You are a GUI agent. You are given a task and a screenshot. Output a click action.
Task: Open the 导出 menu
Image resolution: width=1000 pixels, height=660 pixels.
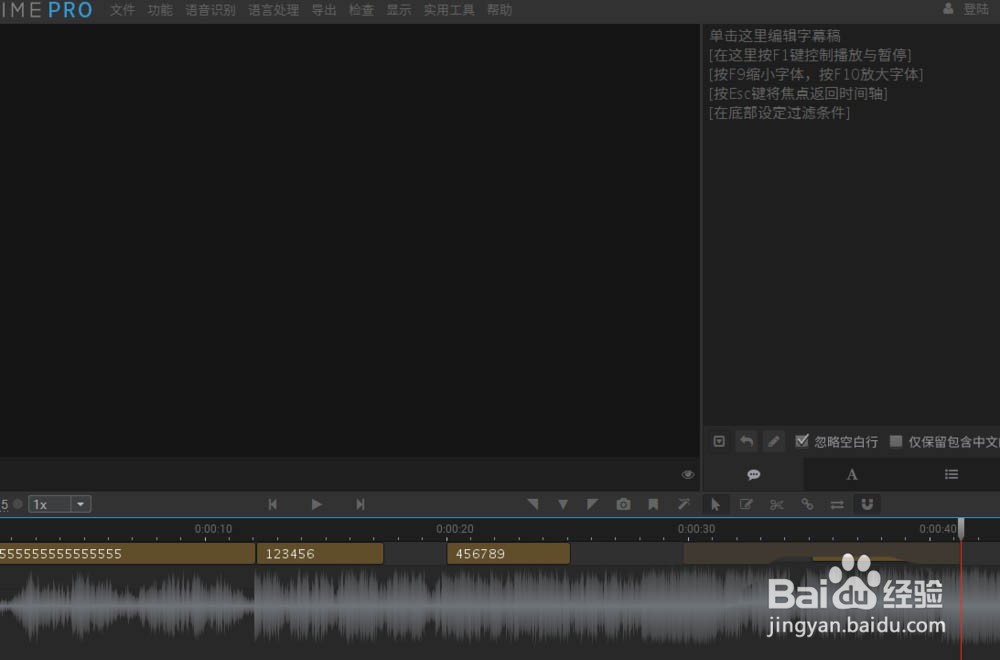pos(324,10)
